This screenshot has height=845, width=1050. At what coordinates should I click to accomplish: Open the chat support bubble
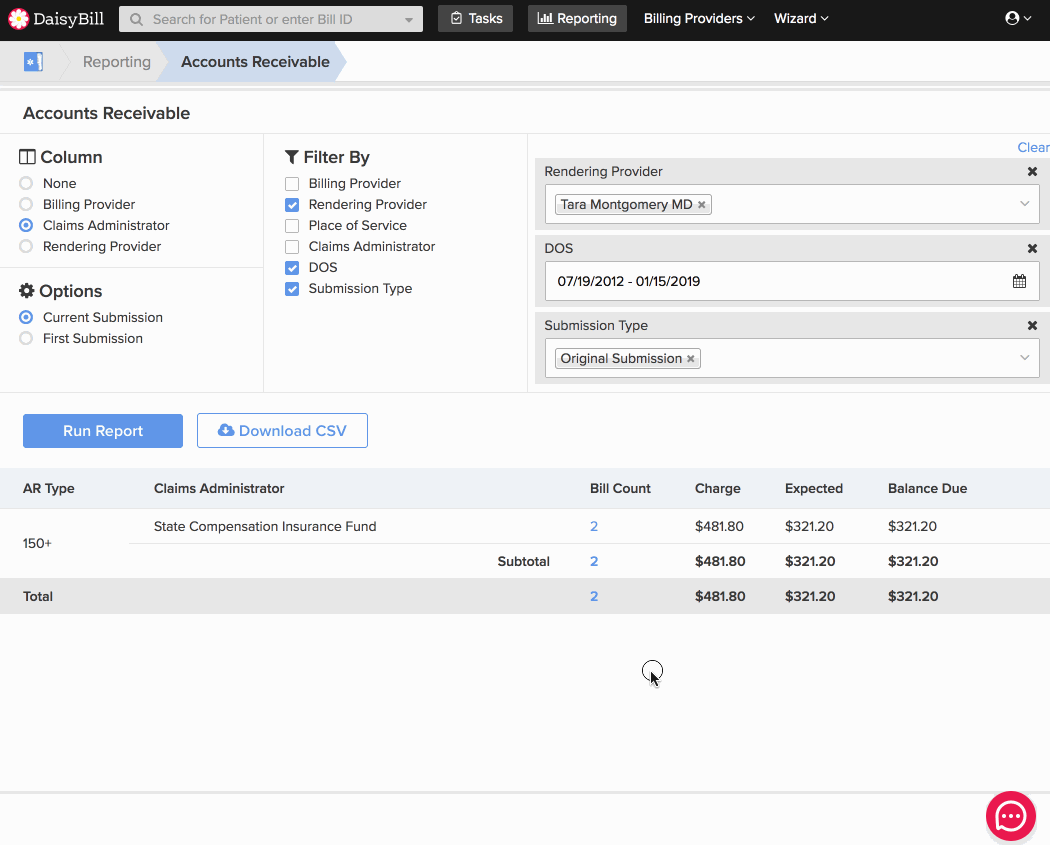[1010, 816]
